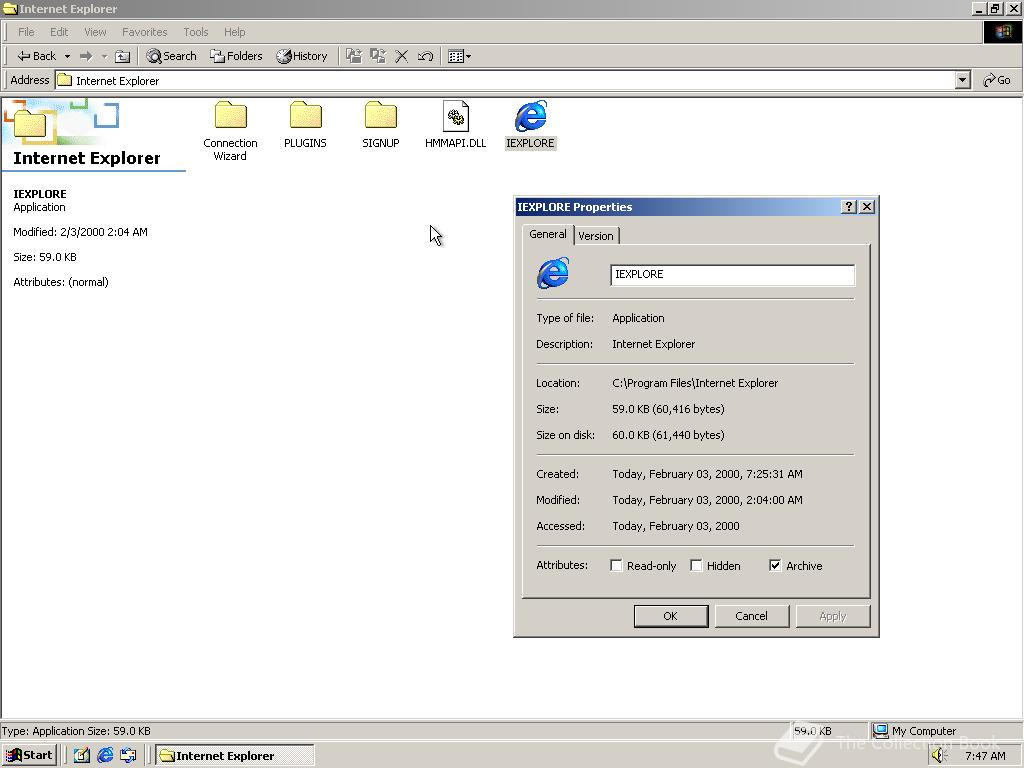Viewport: 1024px width, 768px height.
Task: Click the volume speaker tray icon
Action: tap(939, 756)
